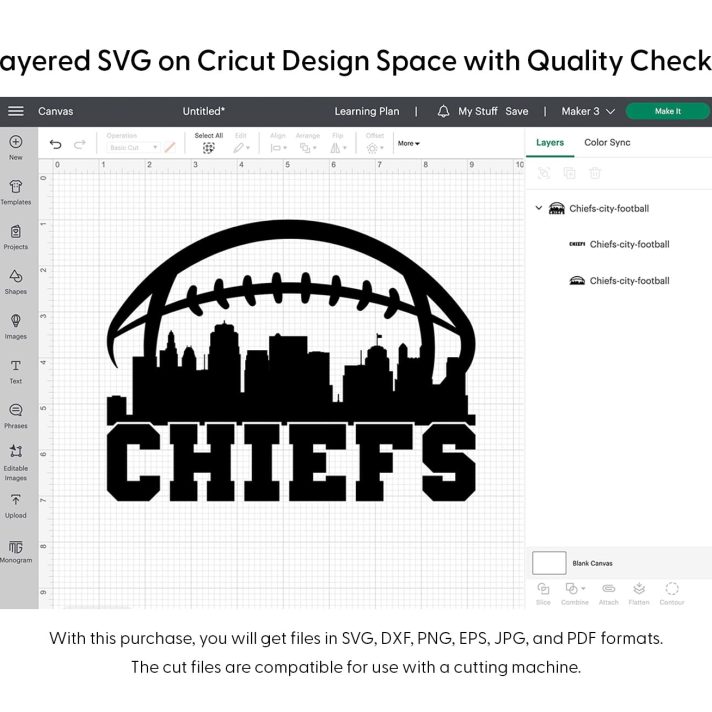Viewport: 712px width, 712px height.
Task: Open the Arrange dropdown
Action: pos(308,148)
